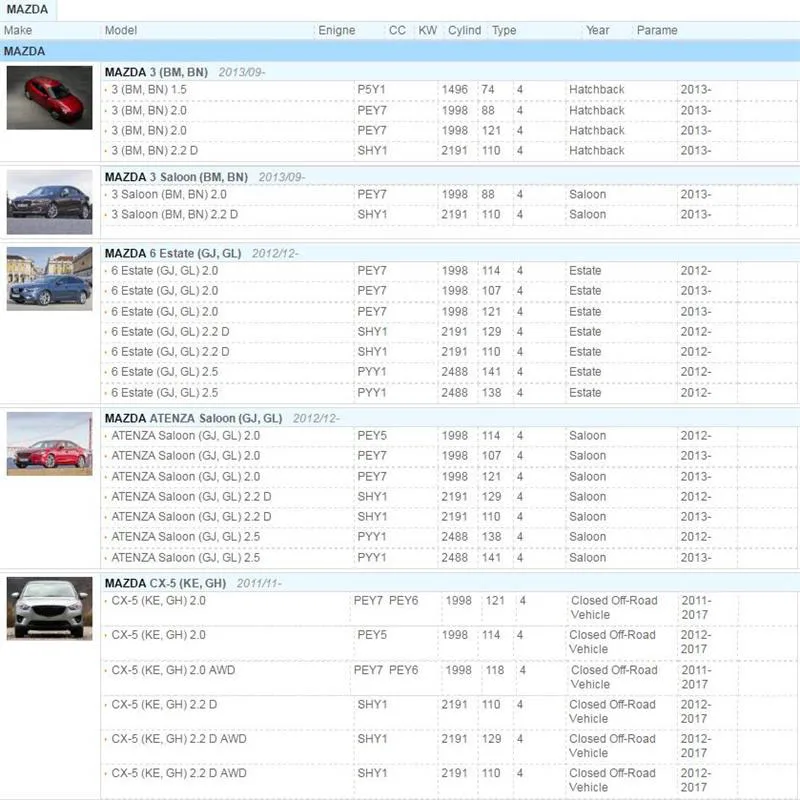800x800 pixels.
Task: Select ATENZA Saloon 2.0 row with 107 KW
Action: 449,457
